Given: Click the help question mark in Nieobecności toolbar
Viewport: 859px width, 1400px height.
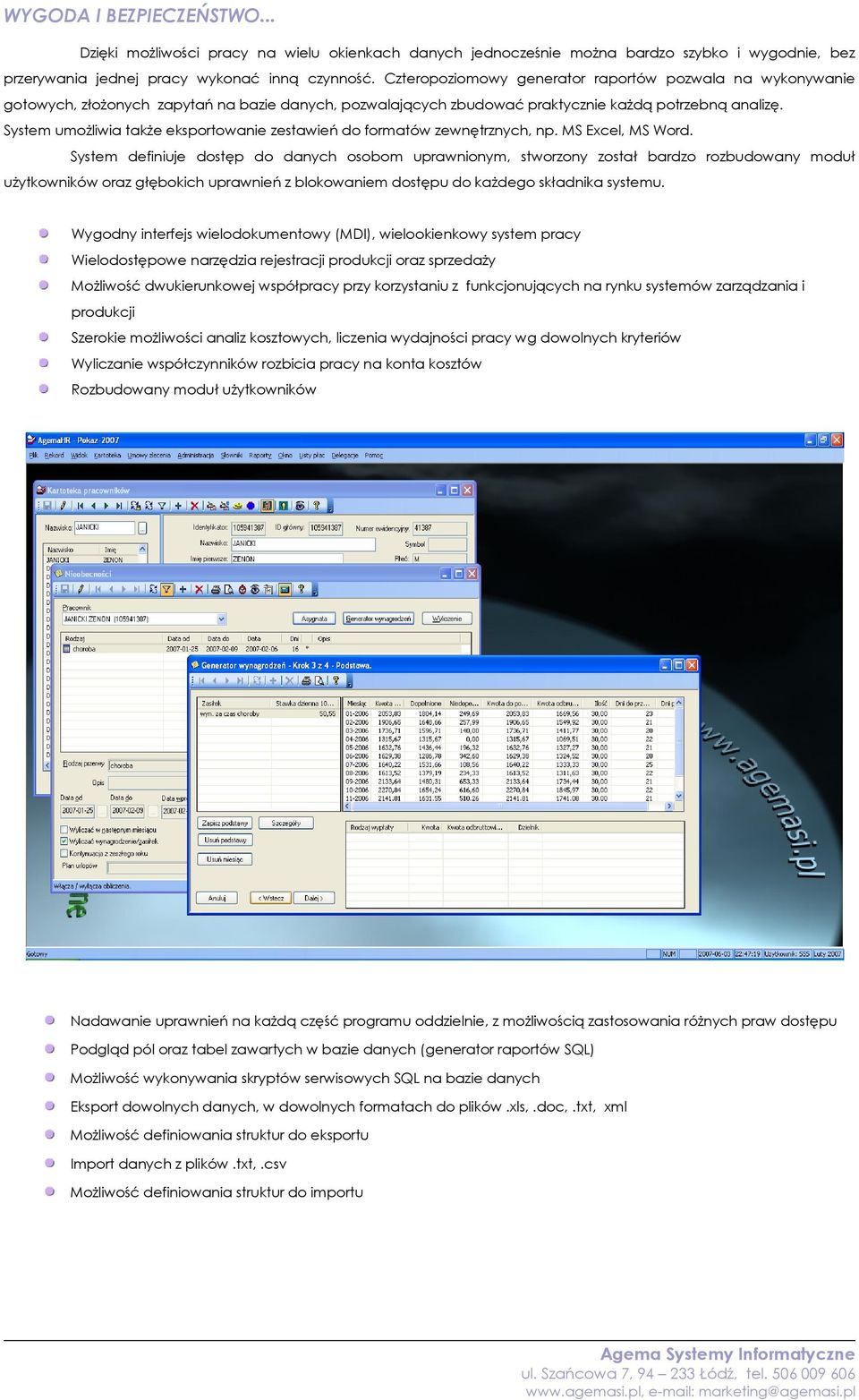Looking at the screenshot, I should pos(301,589).
